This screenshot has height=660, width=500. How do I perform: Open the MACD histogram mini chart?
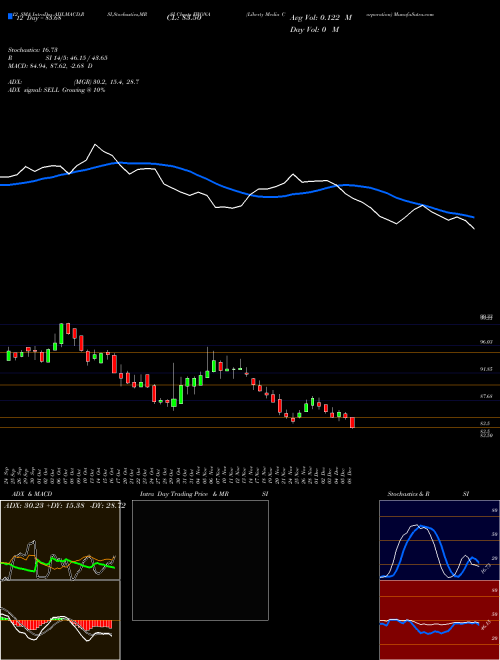tap(60, 620)
